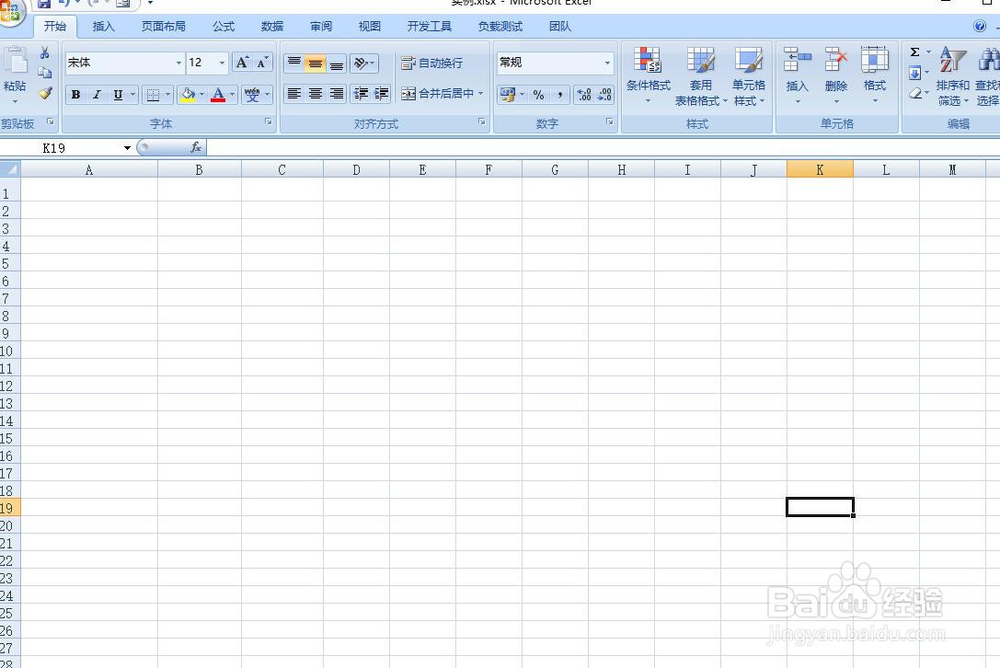Align text left
The height and width of the screenshot is (668, 1000).
pos(294,94)
